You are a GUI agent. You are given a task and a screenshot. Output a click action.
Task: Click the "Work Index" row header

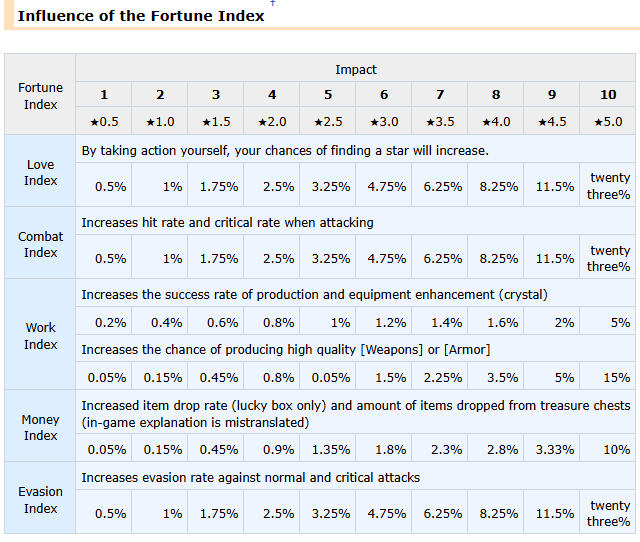click(x=41, y=336)
